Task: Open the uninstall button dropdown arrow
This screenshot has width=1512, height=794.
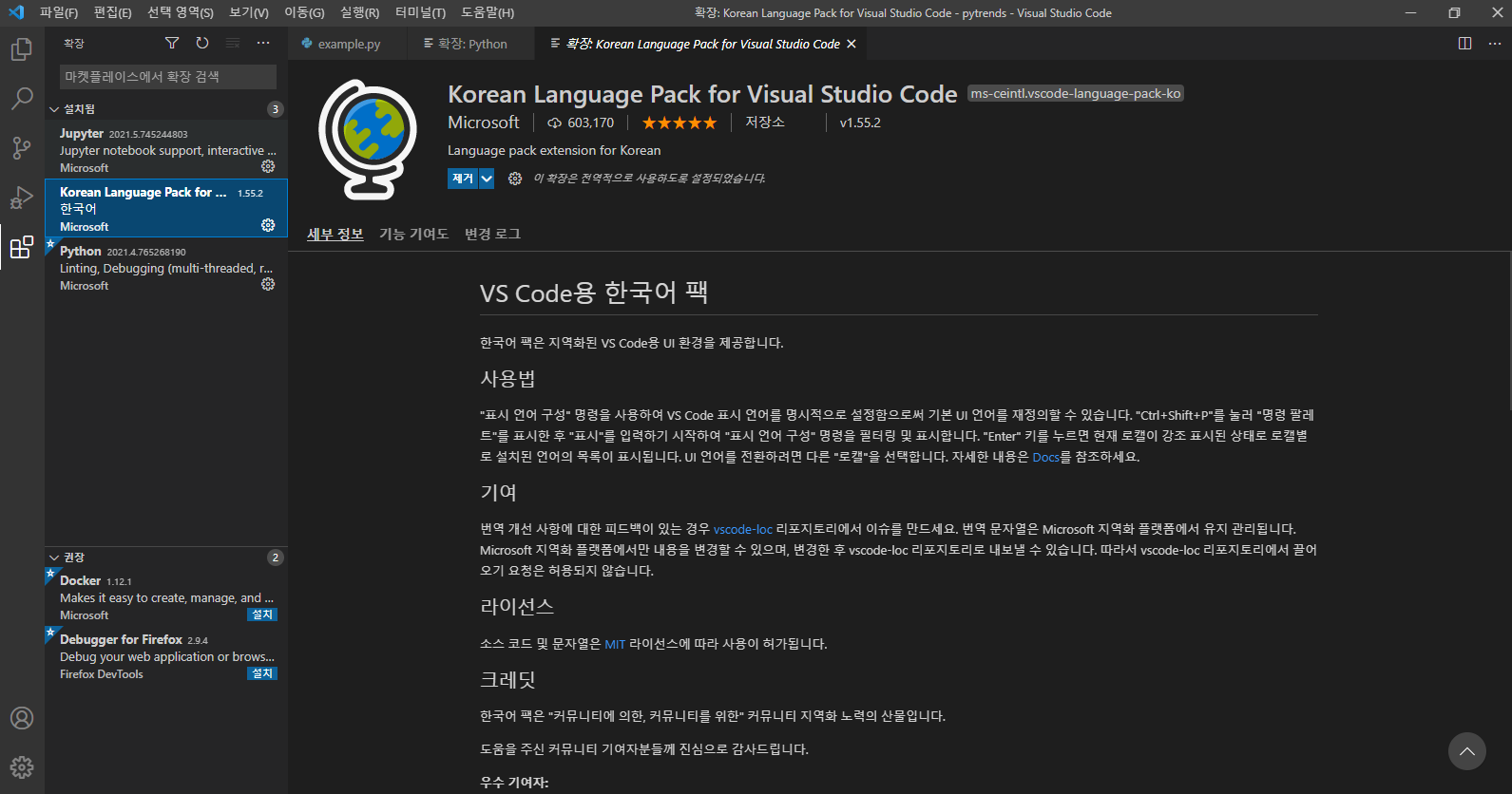Action: tap(487, 179)
